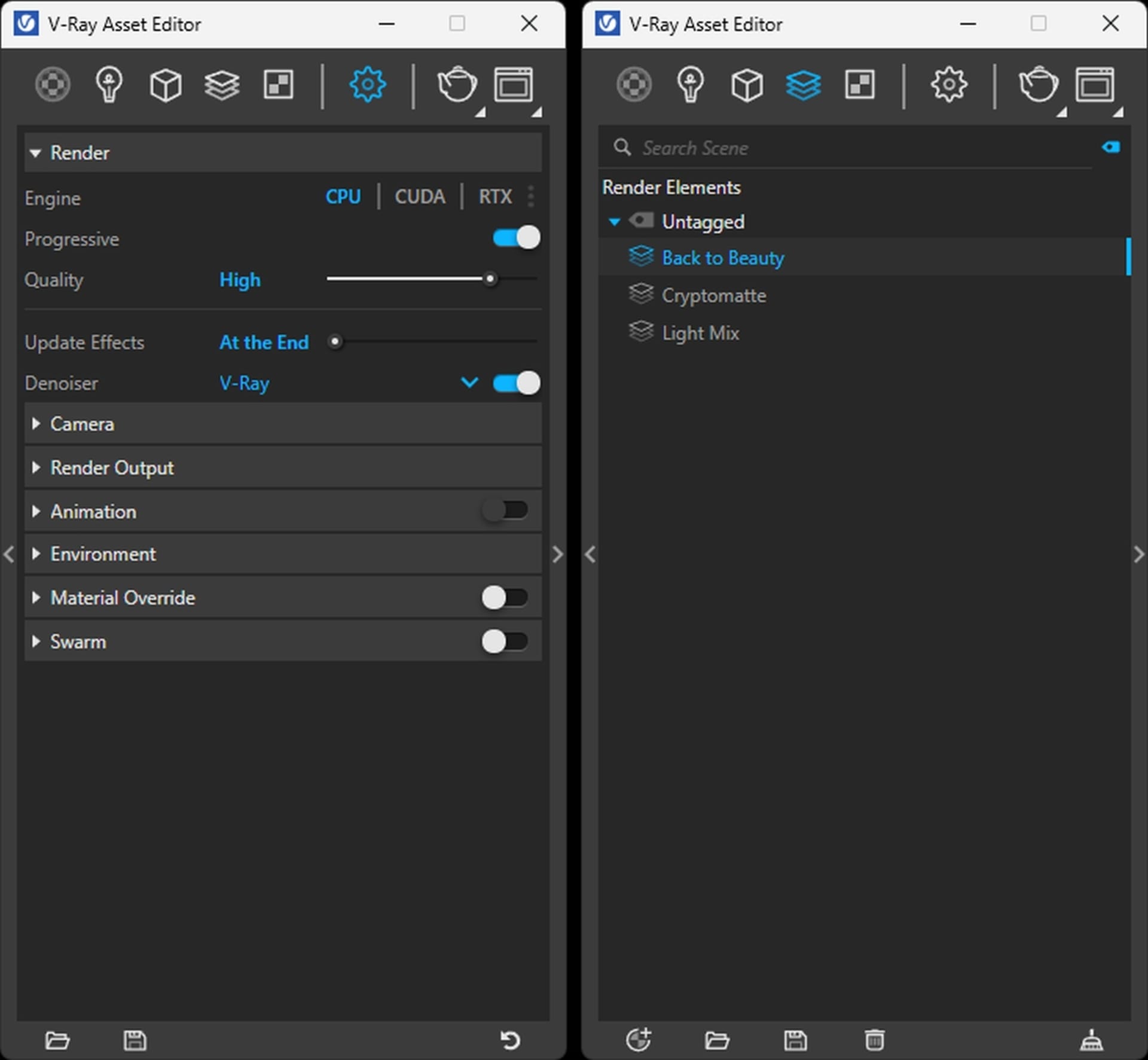Save render element to file, right window
This screenshot has width=1148, height=1060.
click(x=795, y=1040)
